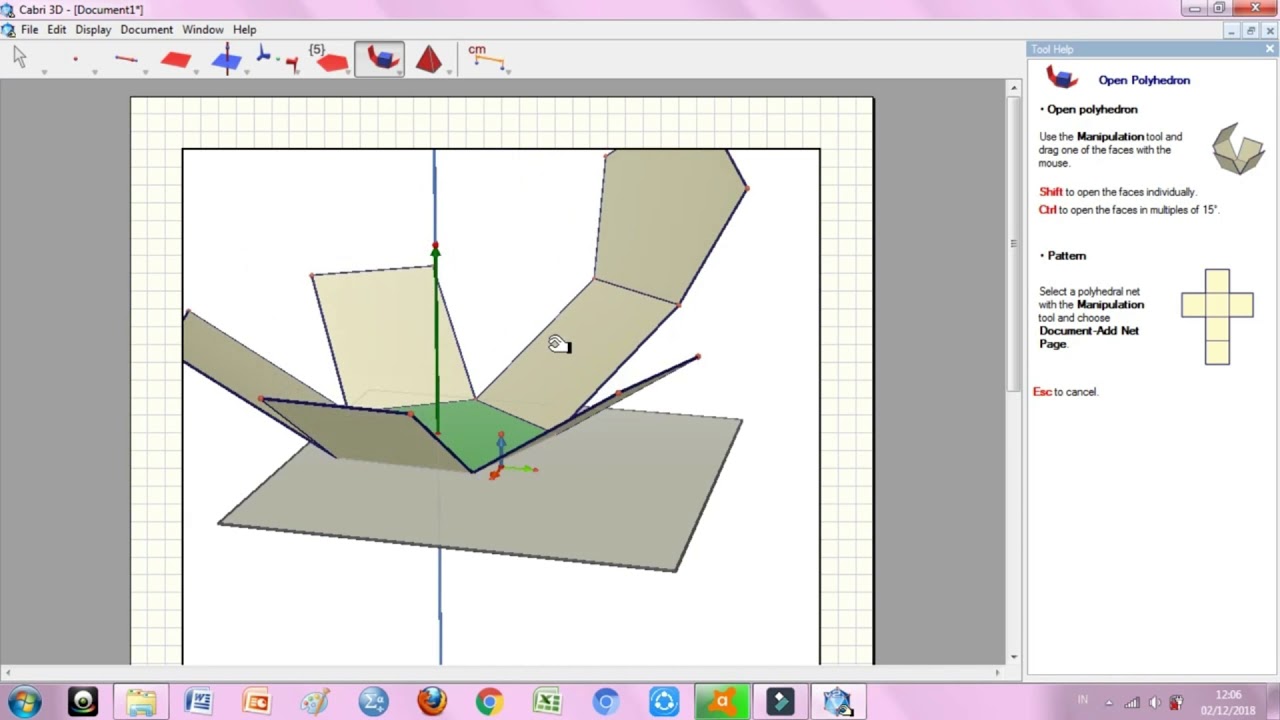Viewport: 1280px width, 720px height.
Task: Click the vertical scrollbar down arrow
Action: (1013, 657)
